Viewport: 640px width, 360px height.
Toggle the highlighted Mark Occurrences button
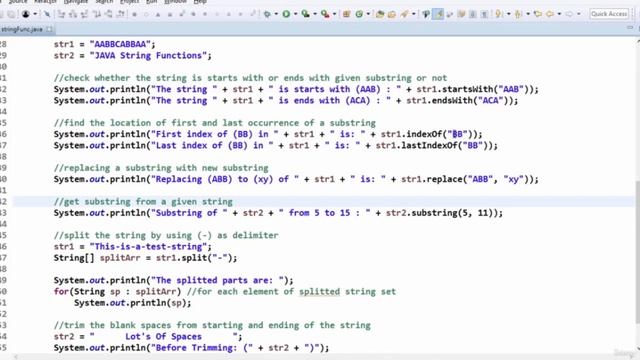[x=438, y=14]
